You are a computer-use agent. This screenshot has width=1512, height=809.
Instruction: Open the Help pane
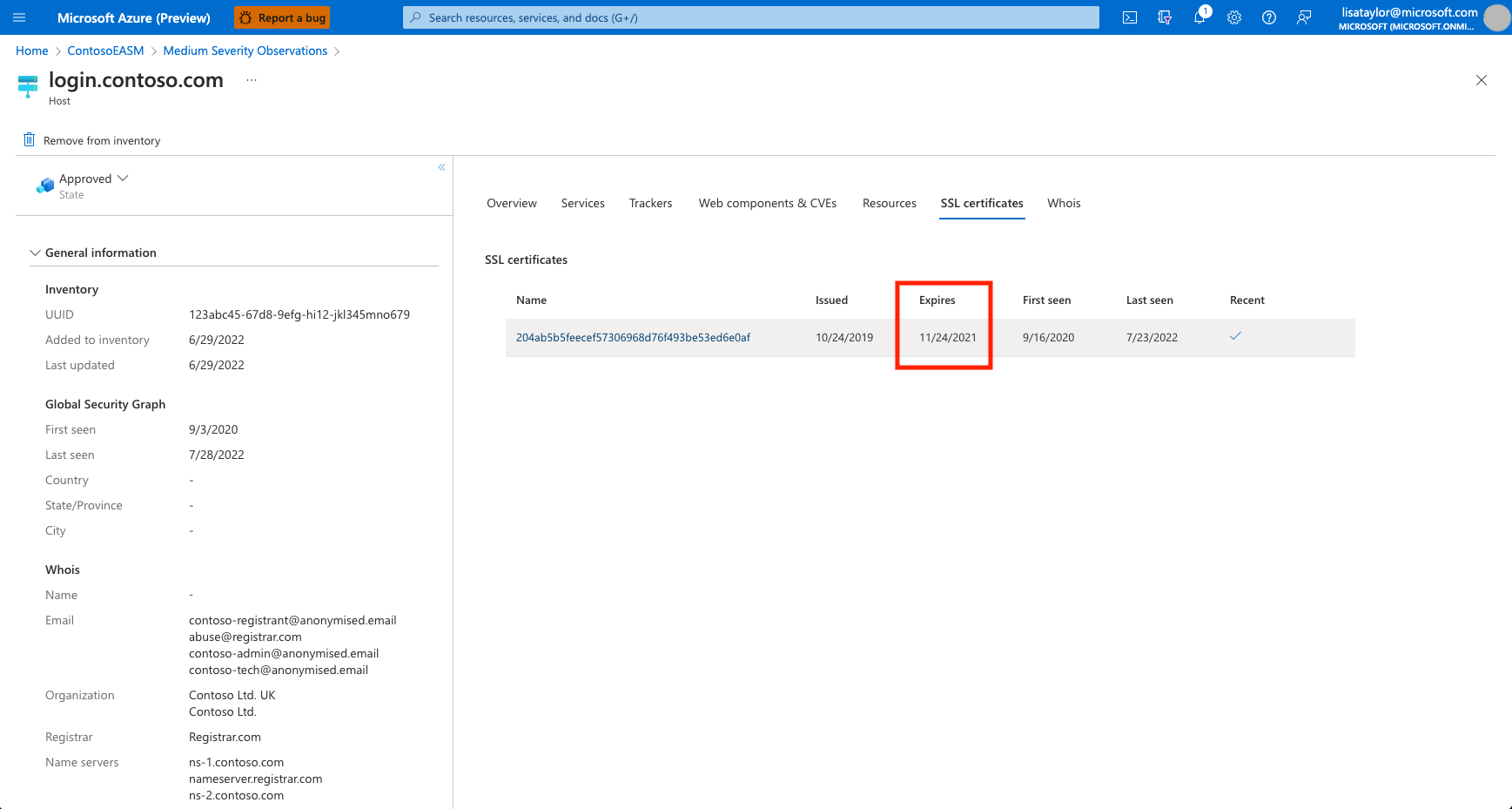point(1268,17)
